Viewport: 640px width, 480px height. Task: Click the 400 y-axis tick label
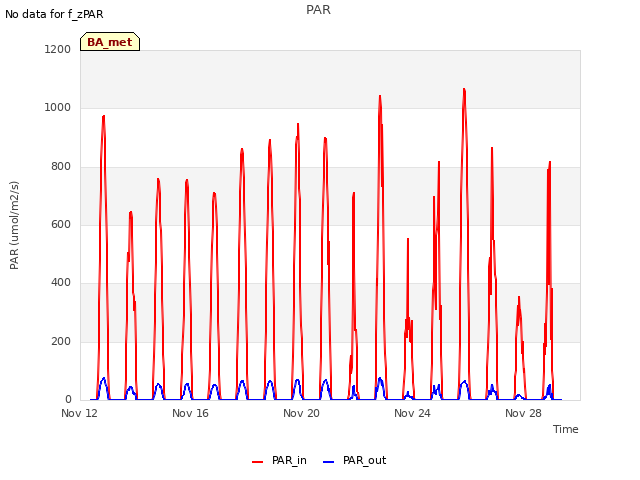[x=61, y=283]
